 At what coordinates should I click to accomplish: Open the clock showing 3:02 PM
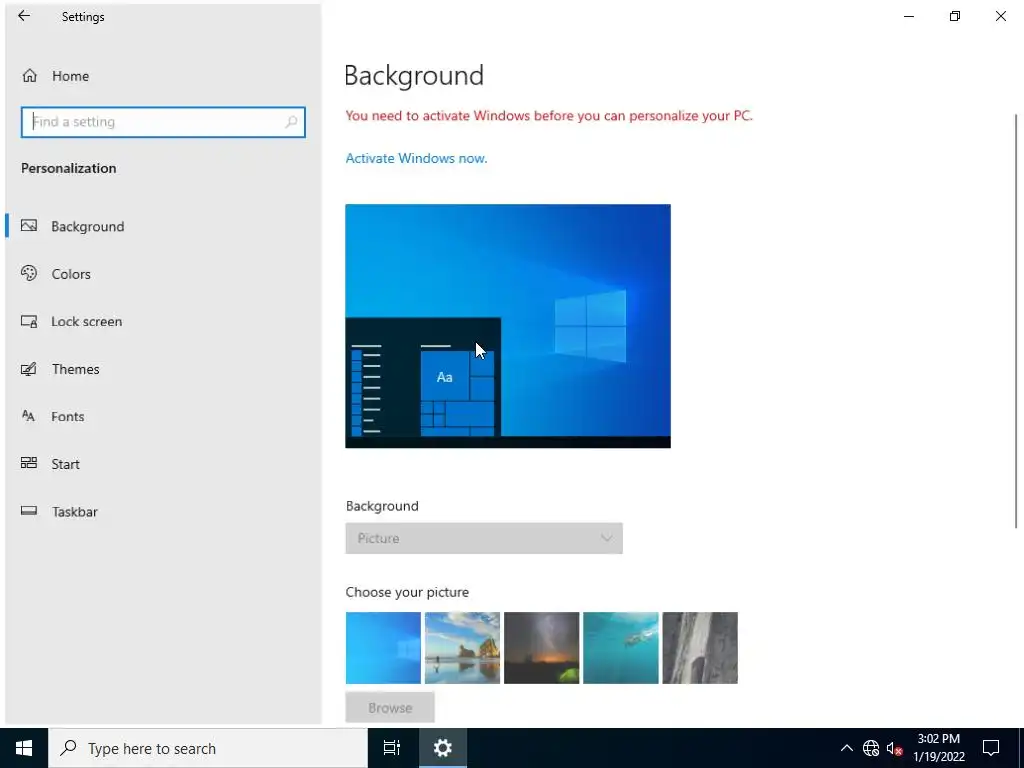click(938, 748)
